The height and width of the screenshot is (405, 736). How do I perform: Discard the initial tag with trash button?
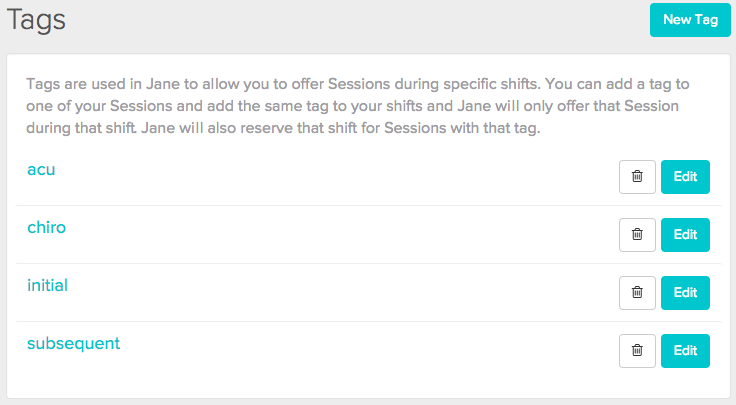point(637,292)
